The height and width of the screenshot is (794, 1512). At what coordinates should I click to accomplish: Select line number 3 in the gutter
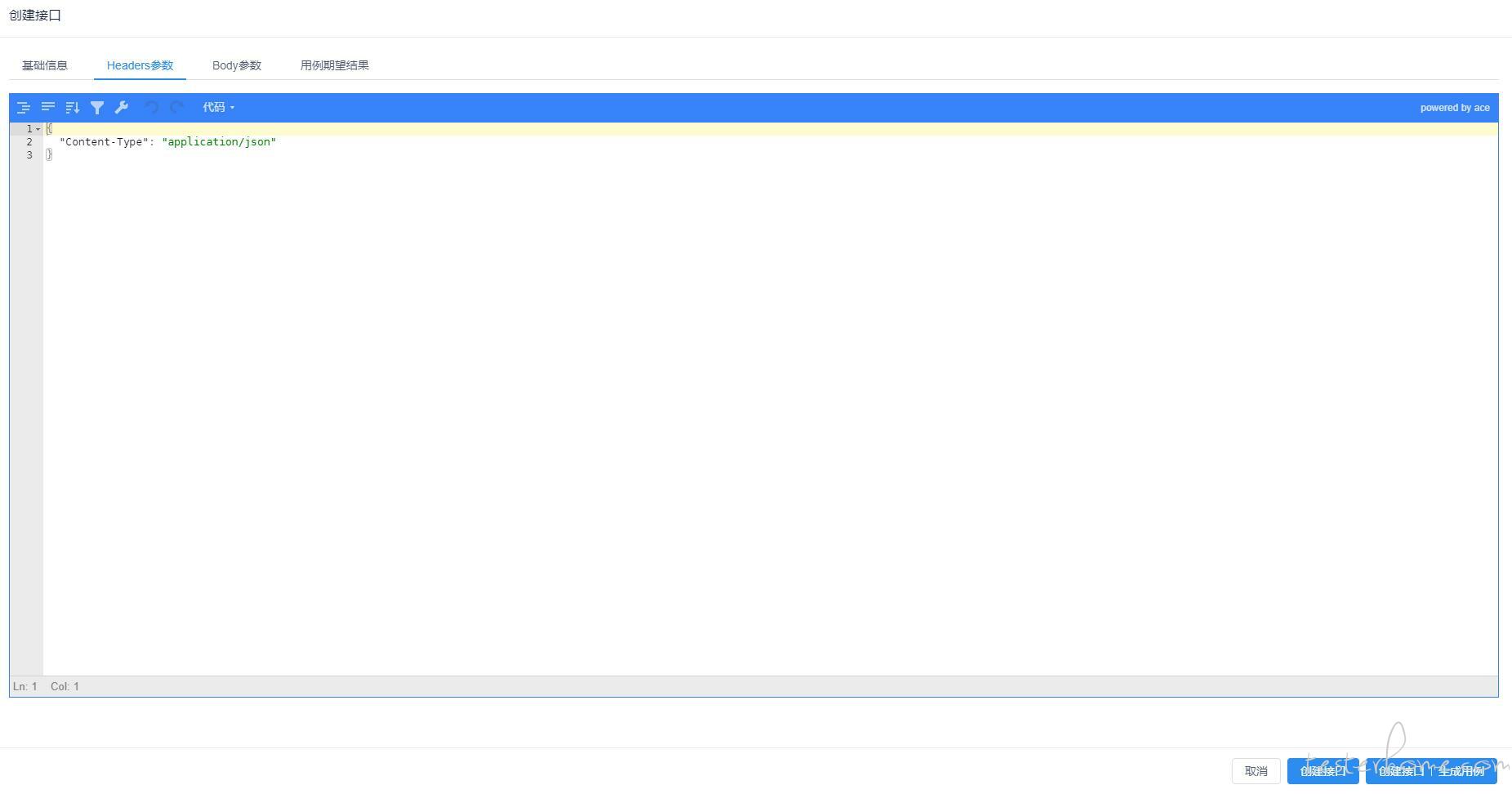pos(29,155)
